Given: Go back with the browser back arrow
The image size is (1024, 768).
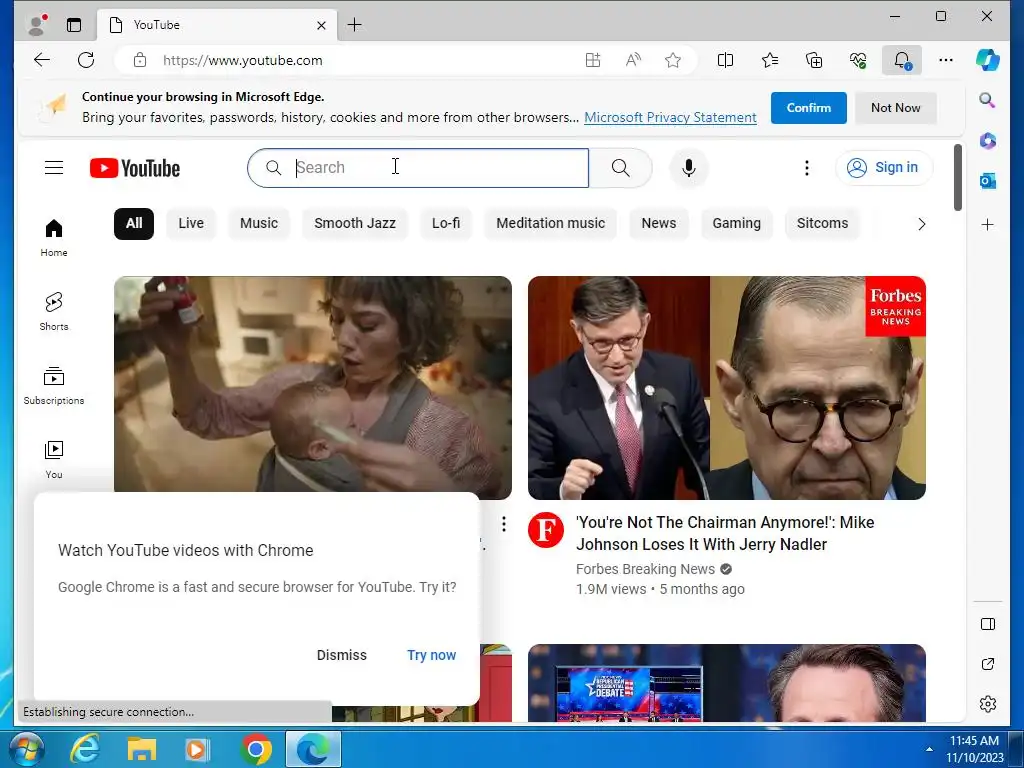Looking at the screenshot, I should [42, 60].
